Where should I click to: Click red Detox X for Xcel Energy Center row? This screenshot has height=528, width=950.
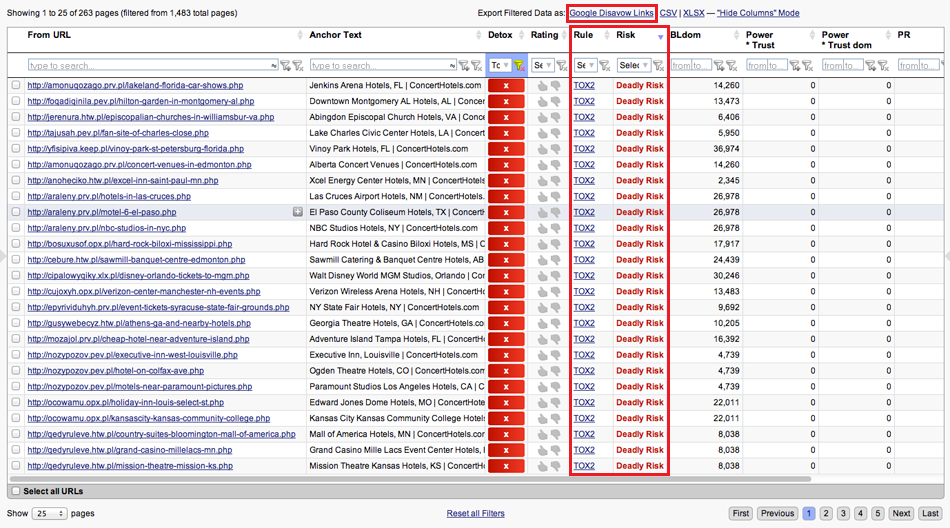pyautogui.click(x=506, y=181)
